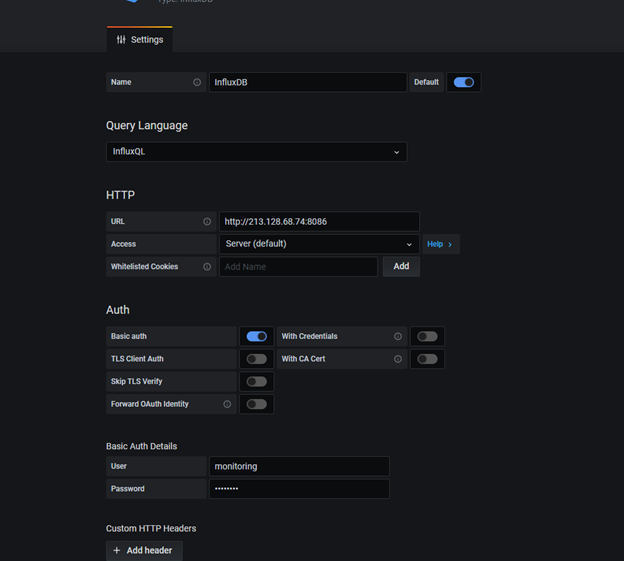The width and height of the screenshot is (624, 561).
Task: Show info tooltip for the URL field
Action: click(x=207, y=222)
